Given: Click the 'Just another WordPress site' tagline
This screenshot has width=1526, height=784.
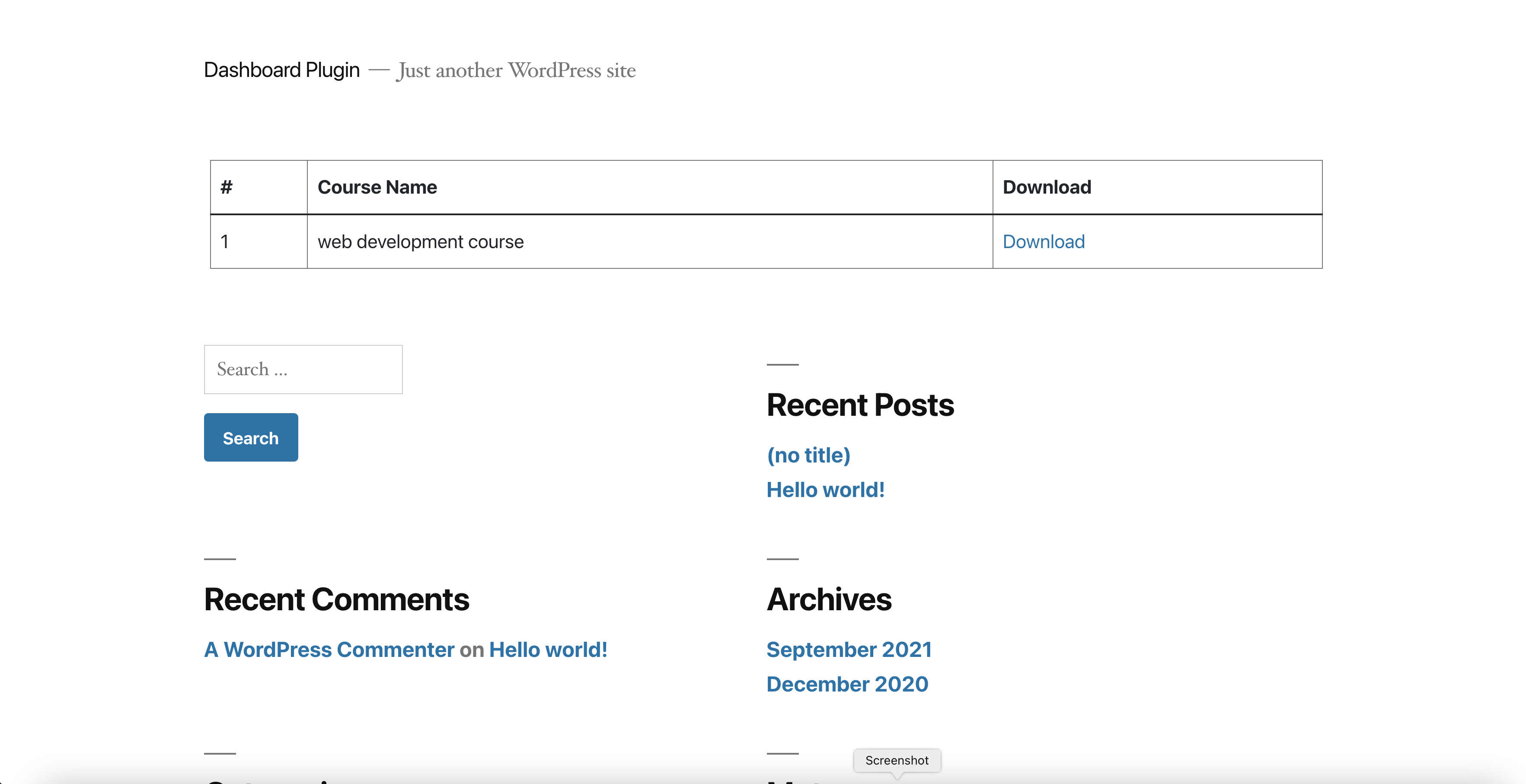Looking at the screenshot, I should pos(515,70).
